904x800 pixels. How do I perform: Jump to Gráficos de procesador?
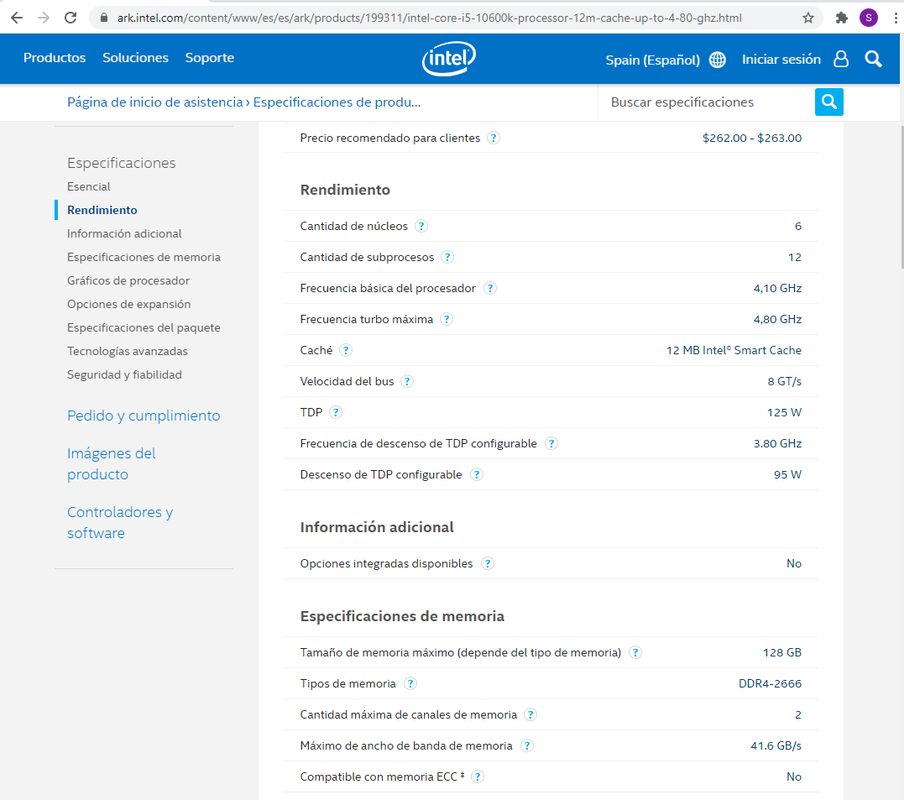(128, 281)
